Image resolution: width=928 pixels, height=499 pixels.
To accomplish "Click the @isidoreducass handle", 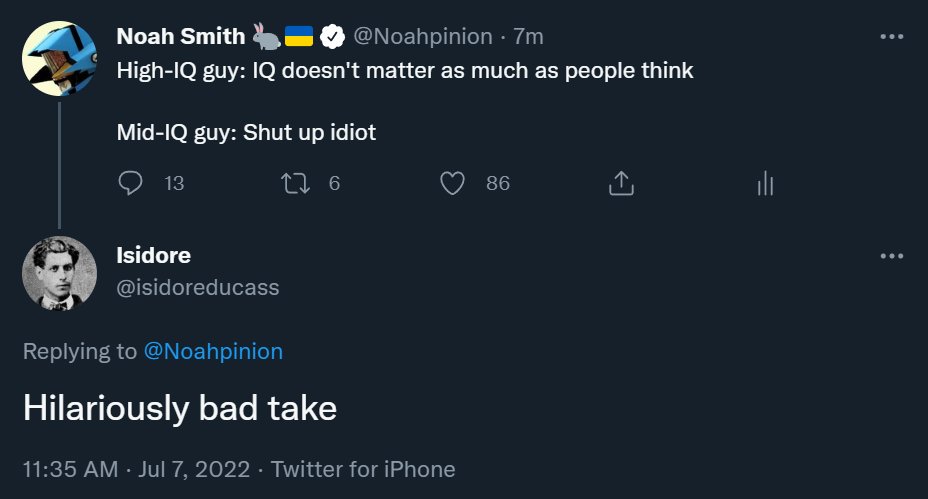I will pos(198,288).
